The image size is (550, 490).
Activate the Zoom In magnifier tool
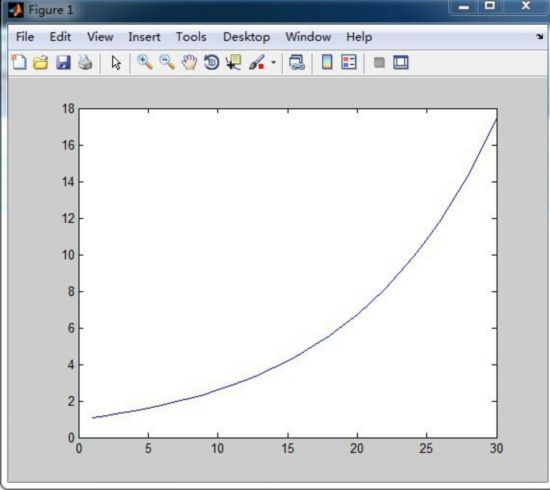coord(145,62)
